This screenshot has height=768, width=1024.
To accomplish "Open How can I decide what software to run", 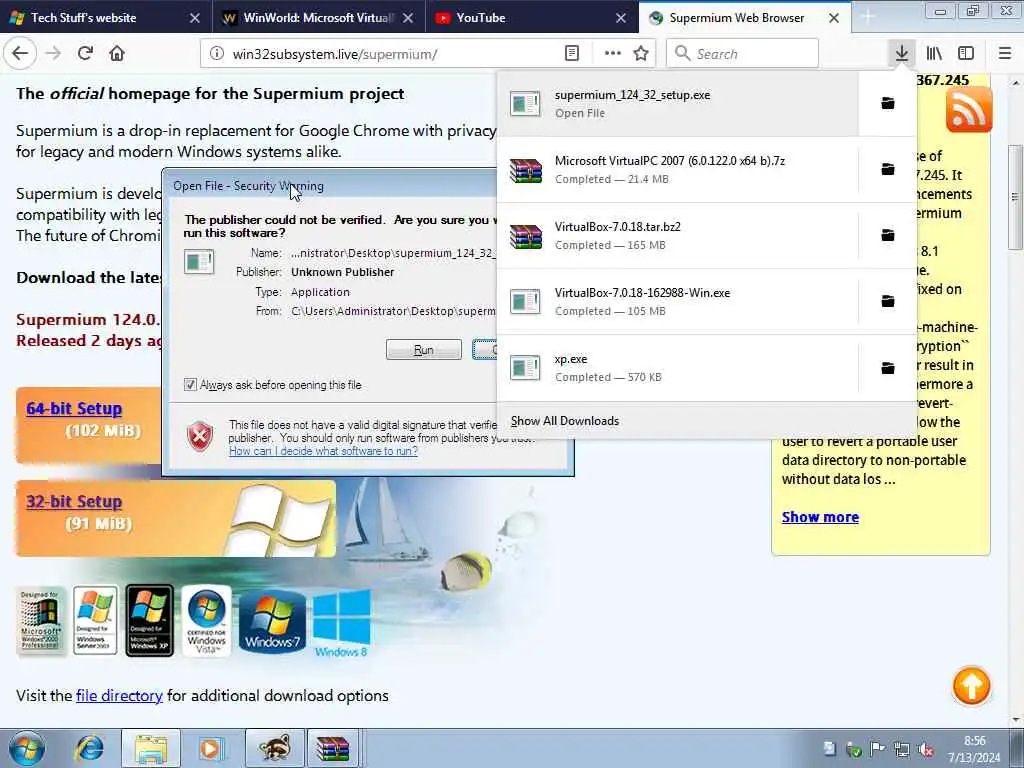I will [323, 451].
